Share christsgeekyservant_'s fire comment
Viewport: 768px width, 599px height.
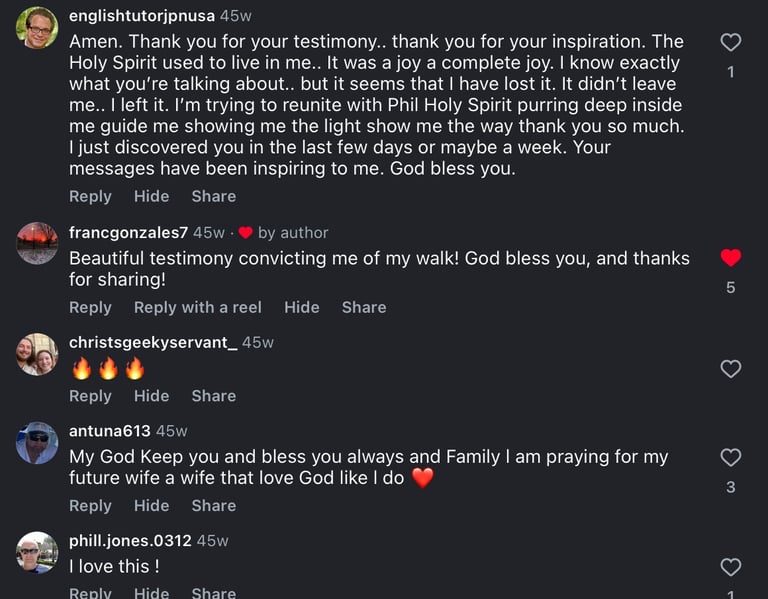(214, 396)
